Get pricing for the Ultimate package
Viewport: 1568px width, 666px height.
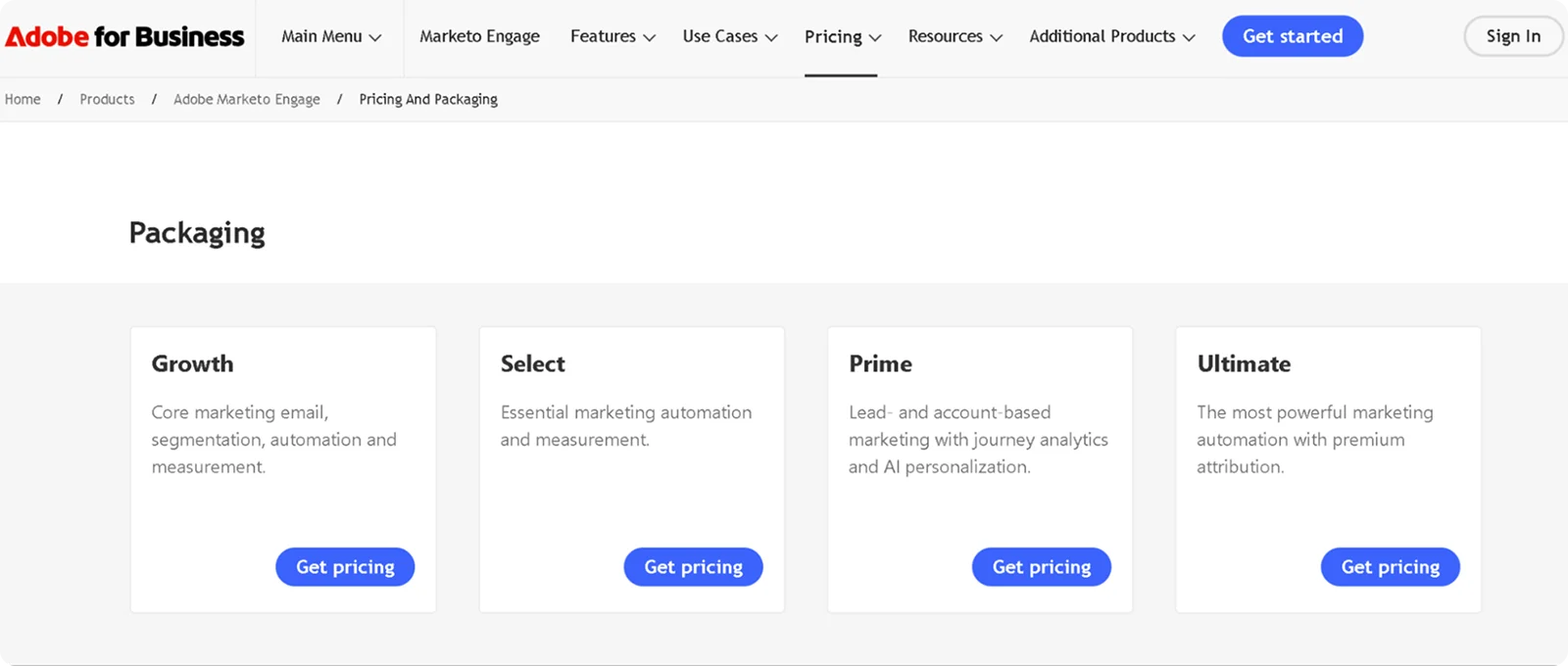(x=1390, y=567)
